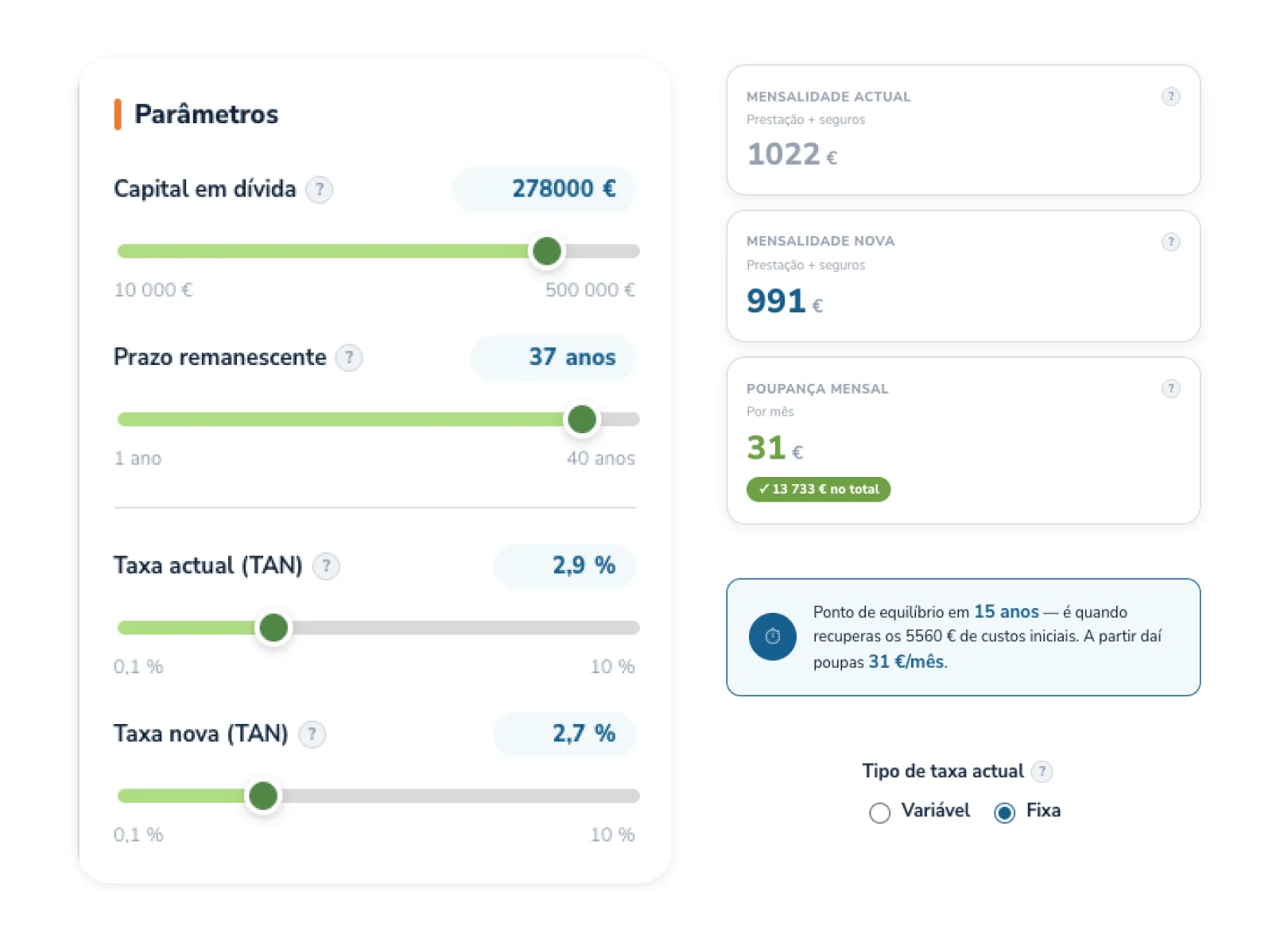Select the Fixa rate type

pos(1004,812)
